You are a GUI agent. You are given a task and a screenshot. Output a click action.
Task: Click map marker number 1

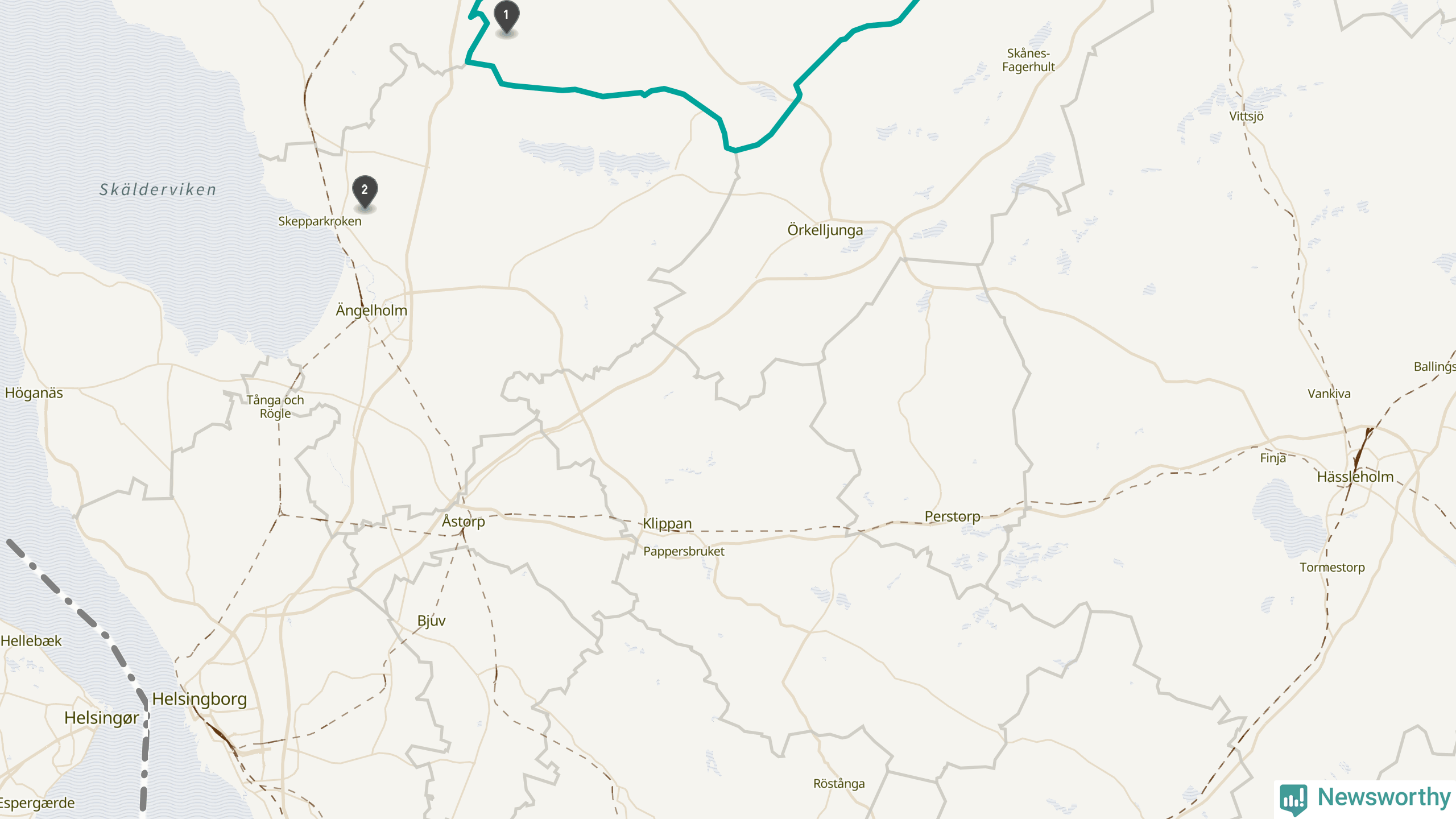tap(506, 17)
